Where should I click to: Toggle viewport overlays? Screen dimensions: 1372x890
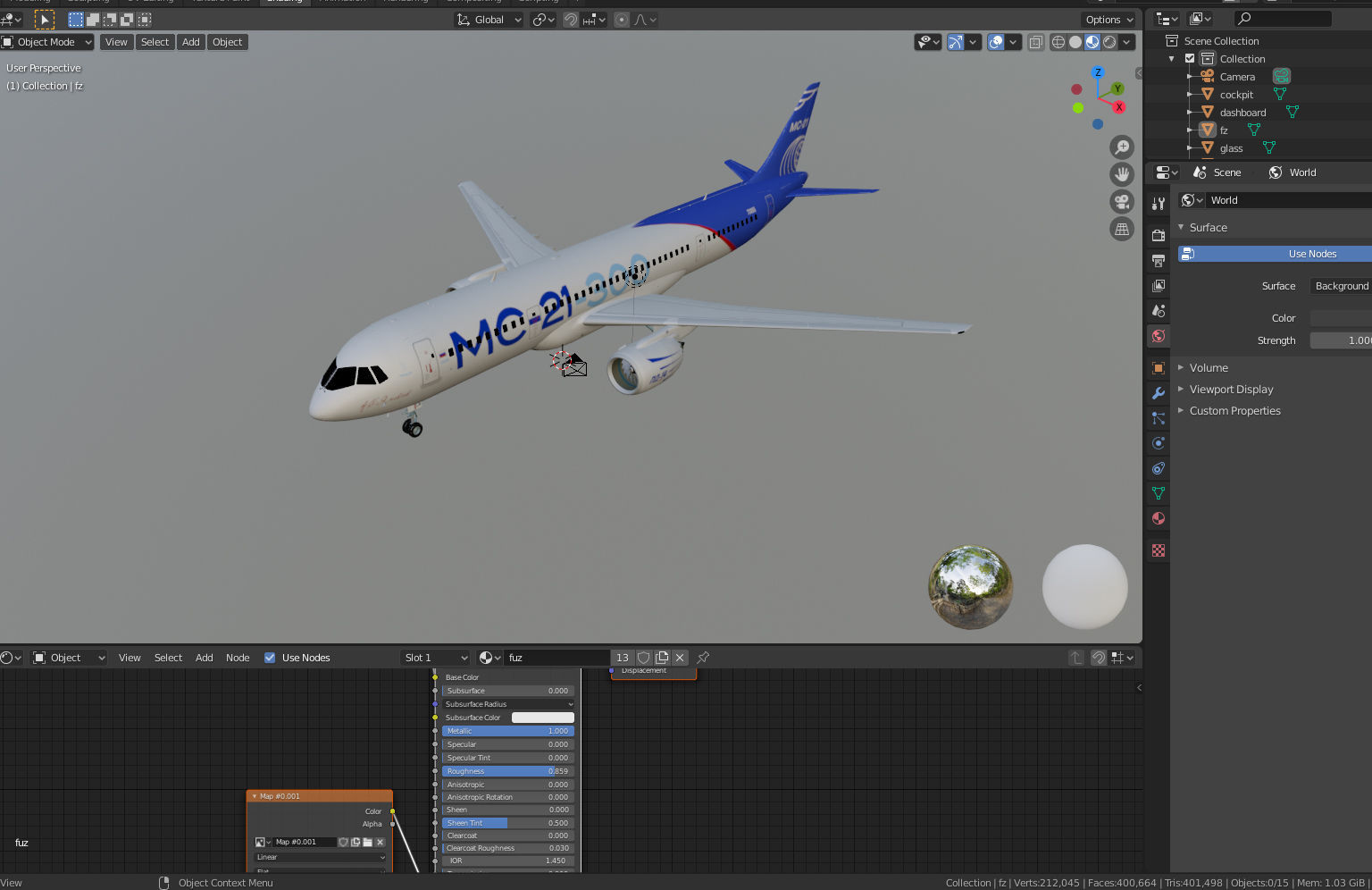pyautogui.click(x=996, y=42)
